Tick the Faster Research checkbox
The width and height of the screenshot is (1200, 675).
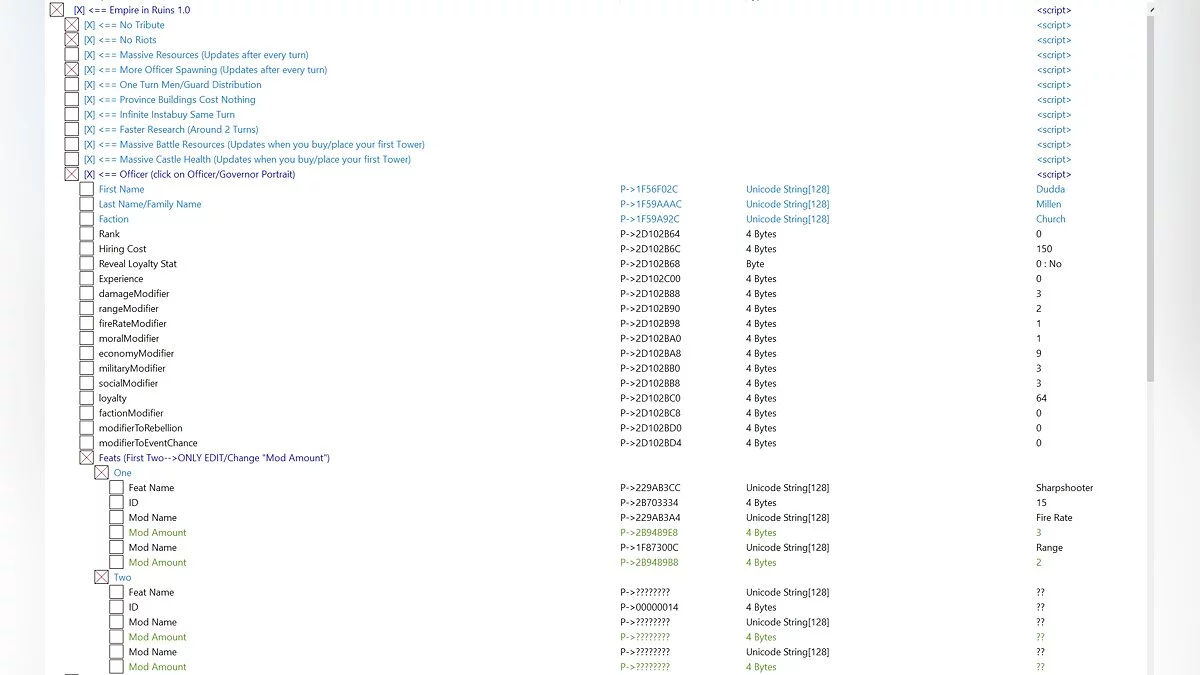[x=72, y=129]
